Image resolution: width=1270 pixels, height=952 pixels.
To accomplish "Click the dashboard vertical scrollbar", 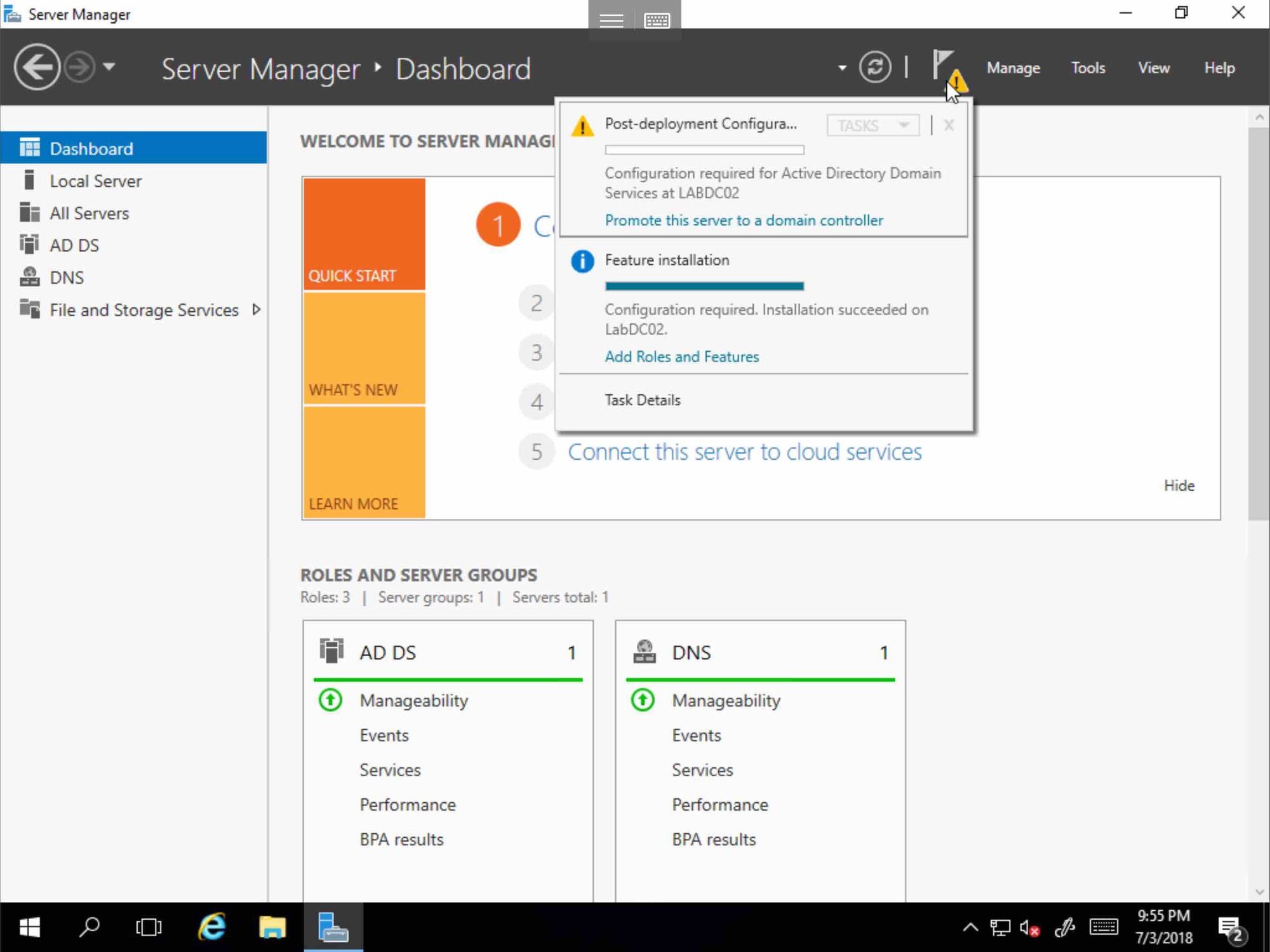I will tap(1259, 324).
